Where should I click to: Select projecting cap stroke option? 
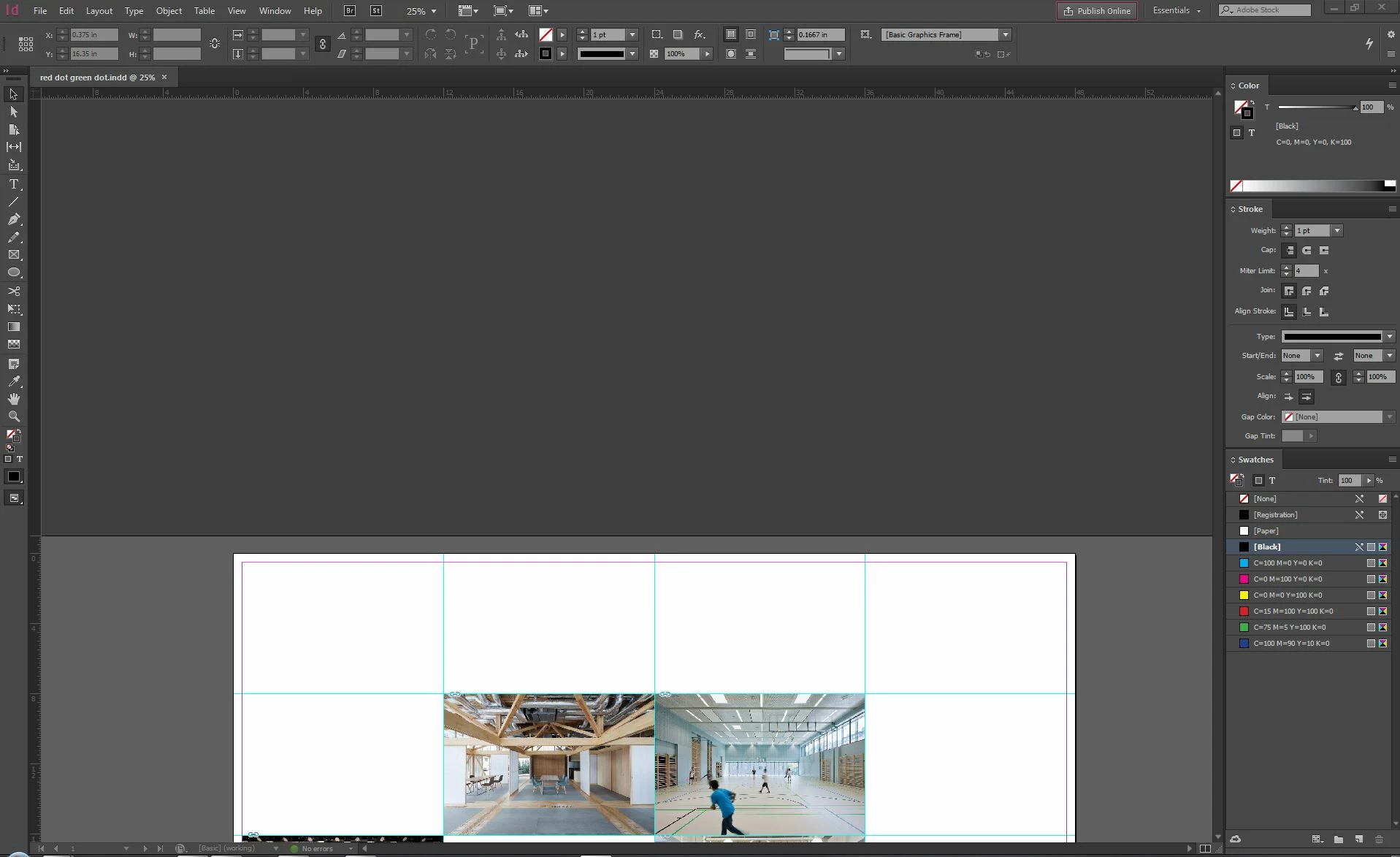click(1324, 251)
